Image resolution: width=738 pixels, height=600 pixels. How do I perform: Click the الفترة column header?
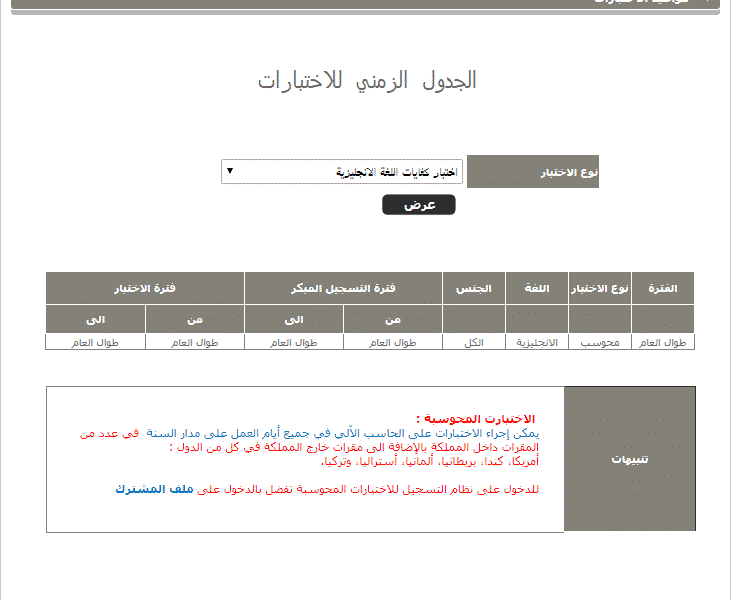tap(663, 288)
